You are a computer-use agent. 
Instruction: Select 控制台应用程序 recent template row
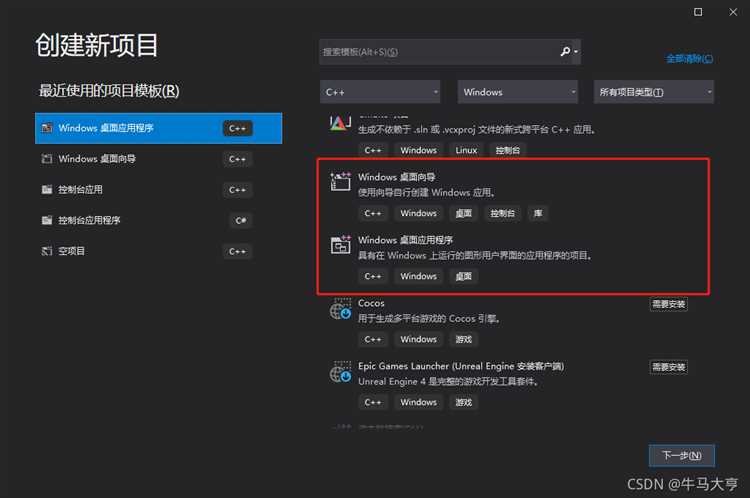point(158,220)
